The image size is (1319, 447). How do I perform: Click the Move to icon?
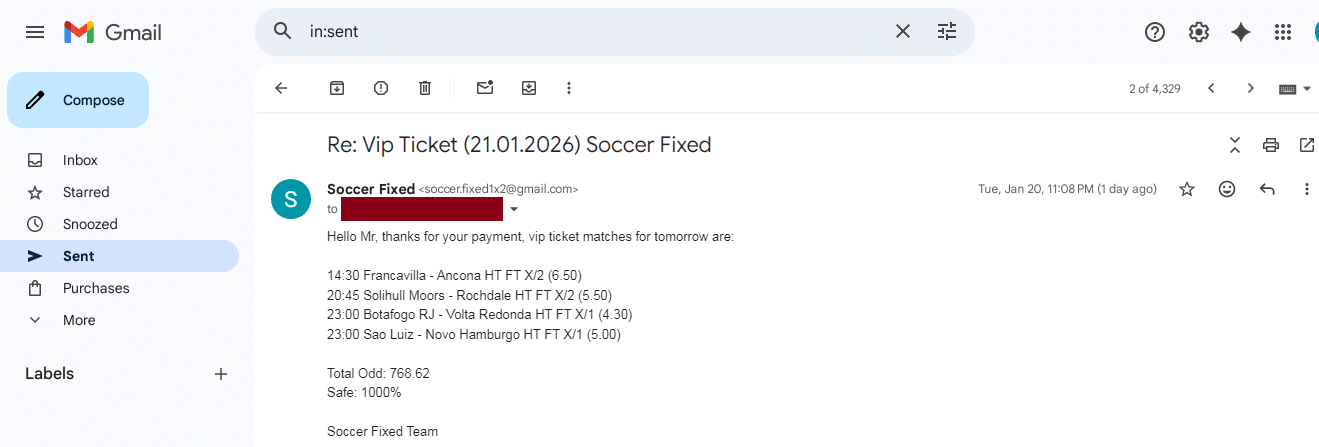(529, 88)
